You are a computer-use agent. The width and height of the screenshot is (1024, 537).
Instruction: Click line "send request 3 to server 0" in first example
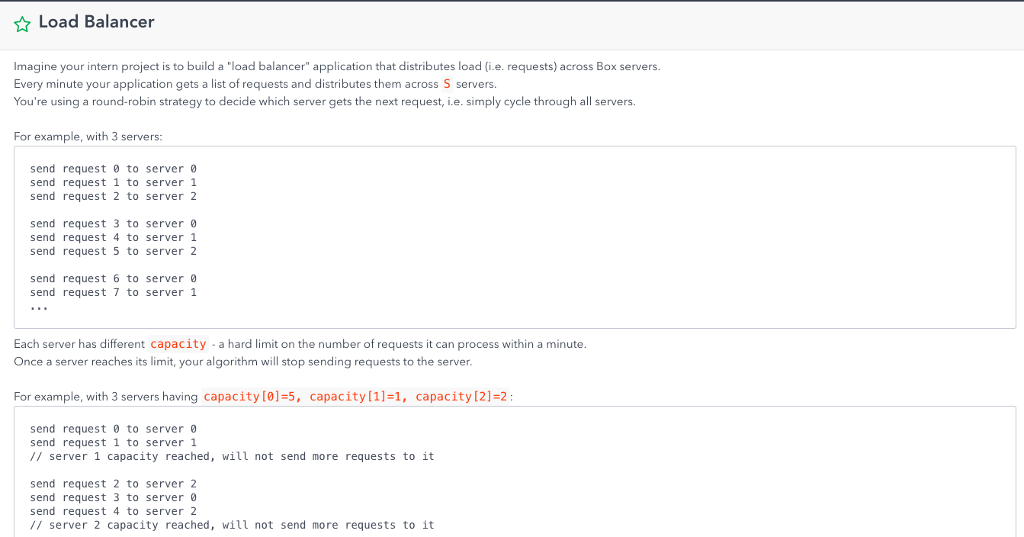coord(113,223)
